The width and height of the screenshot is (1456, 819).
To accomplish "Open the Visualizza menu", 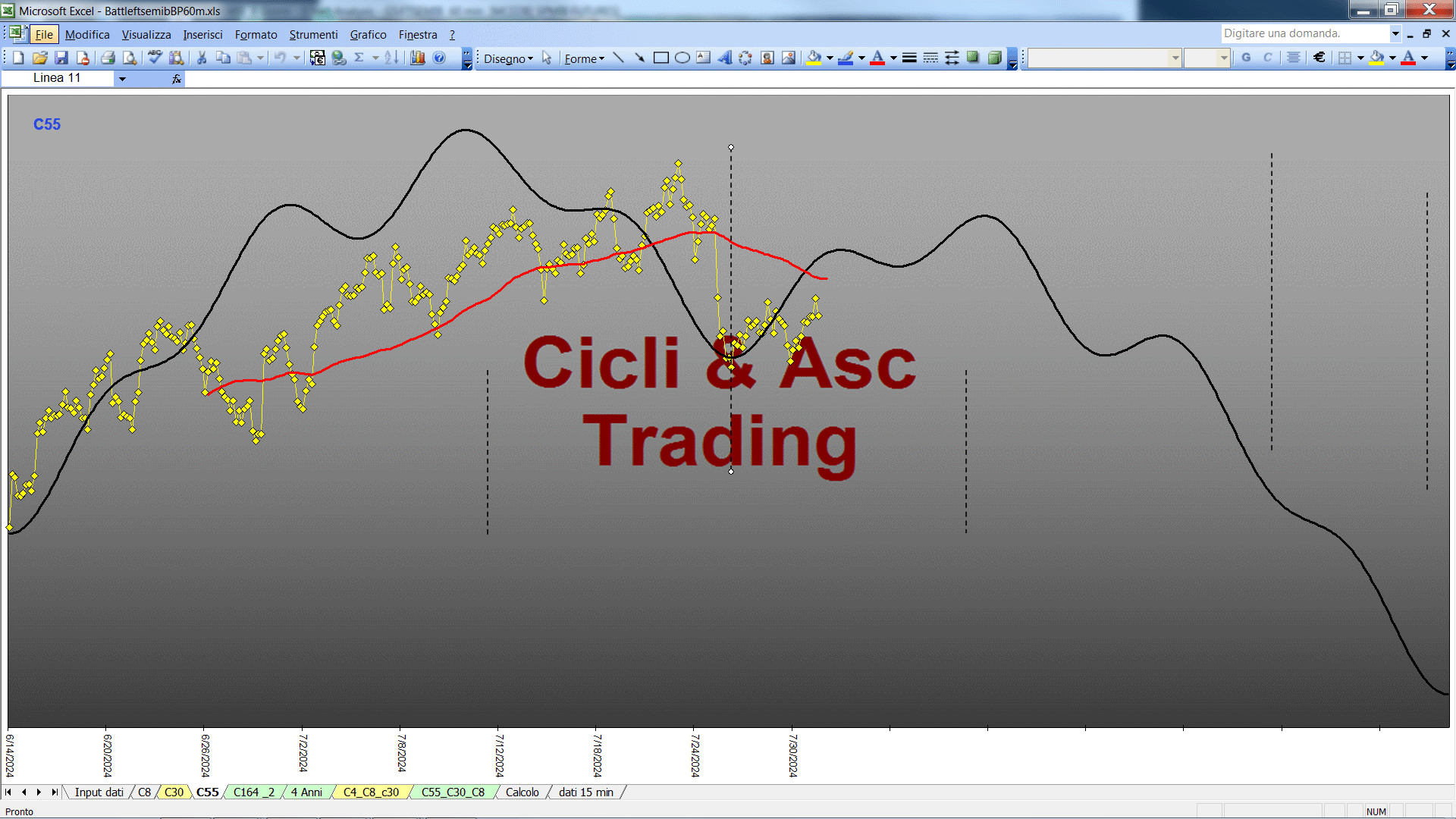I will tap(146, 35).
